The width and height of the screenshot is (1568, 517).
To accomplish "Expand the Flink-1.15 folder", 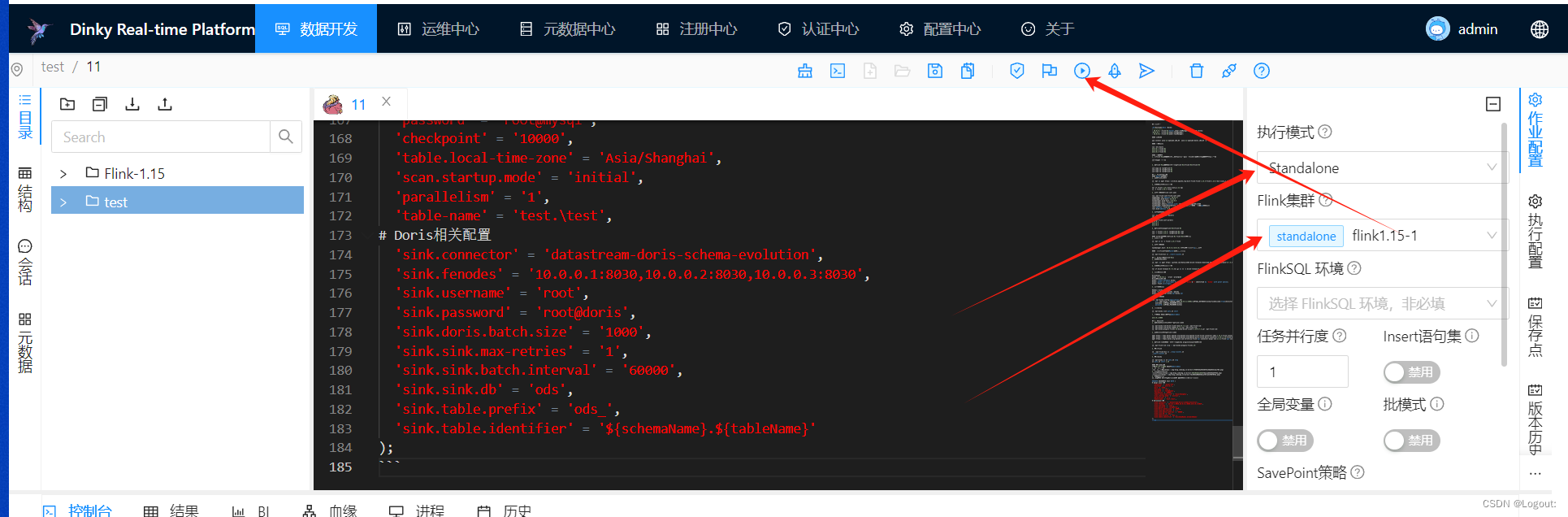I will pyautogui.click(x=63, y=174).
